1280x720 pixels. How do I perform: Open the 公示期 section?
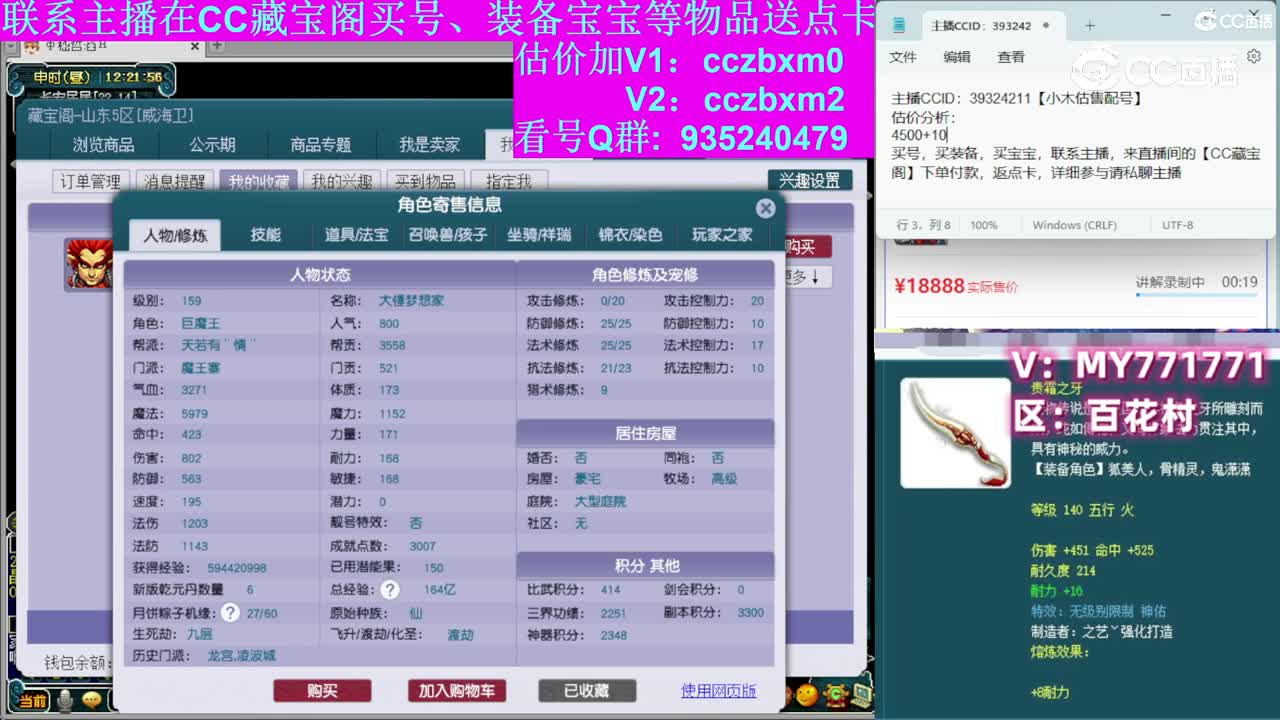212,145
